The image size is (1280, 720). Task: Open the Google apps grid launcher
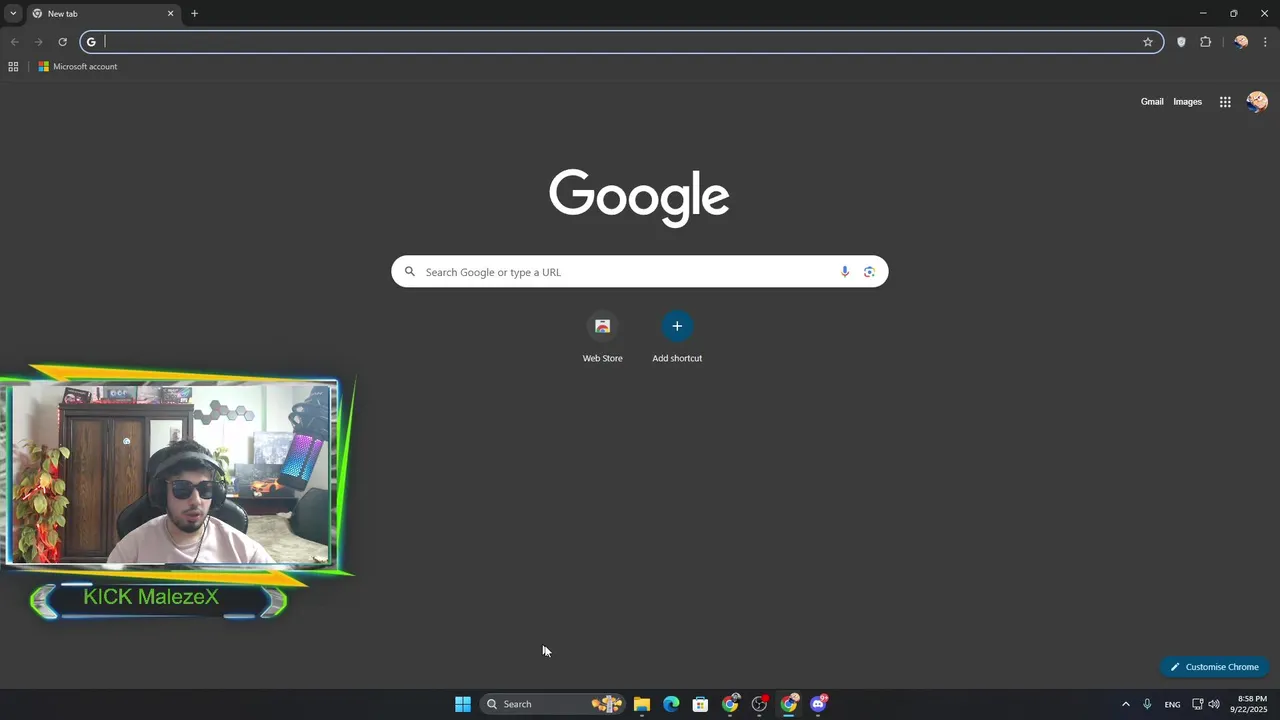click(x=1225, y=102)
